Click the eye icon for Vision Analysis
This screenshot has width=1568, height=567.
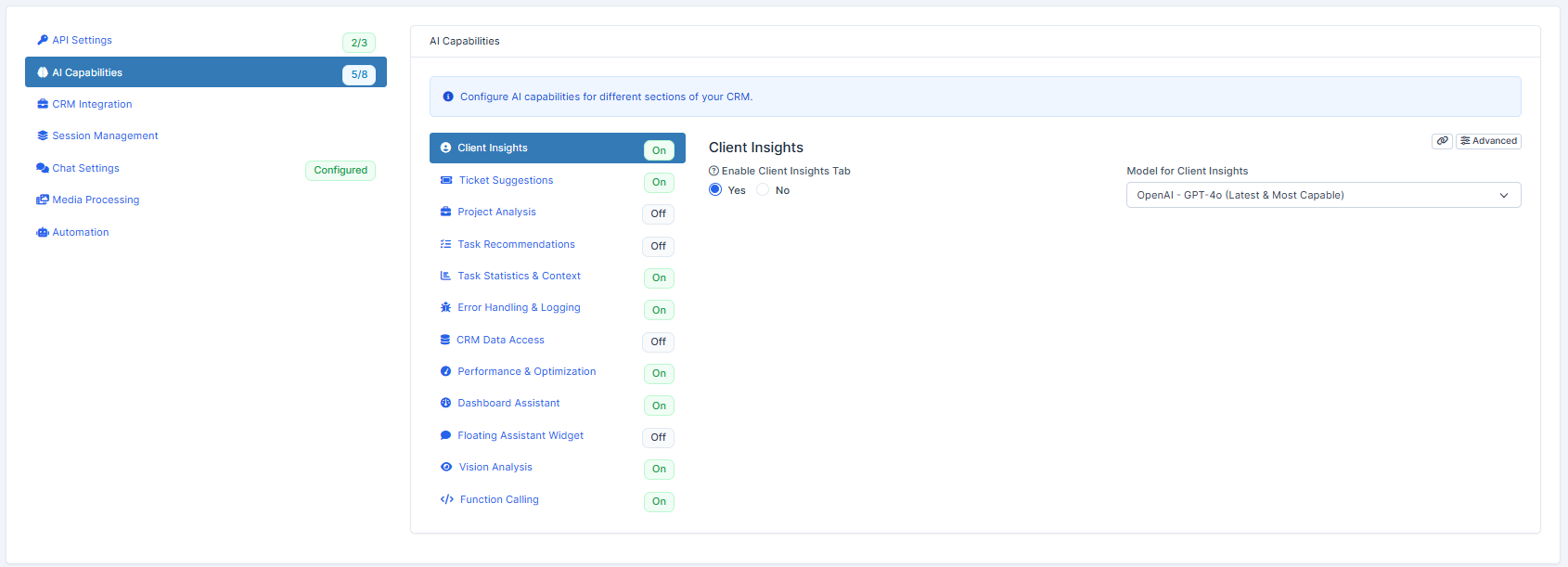coord(446,467)
